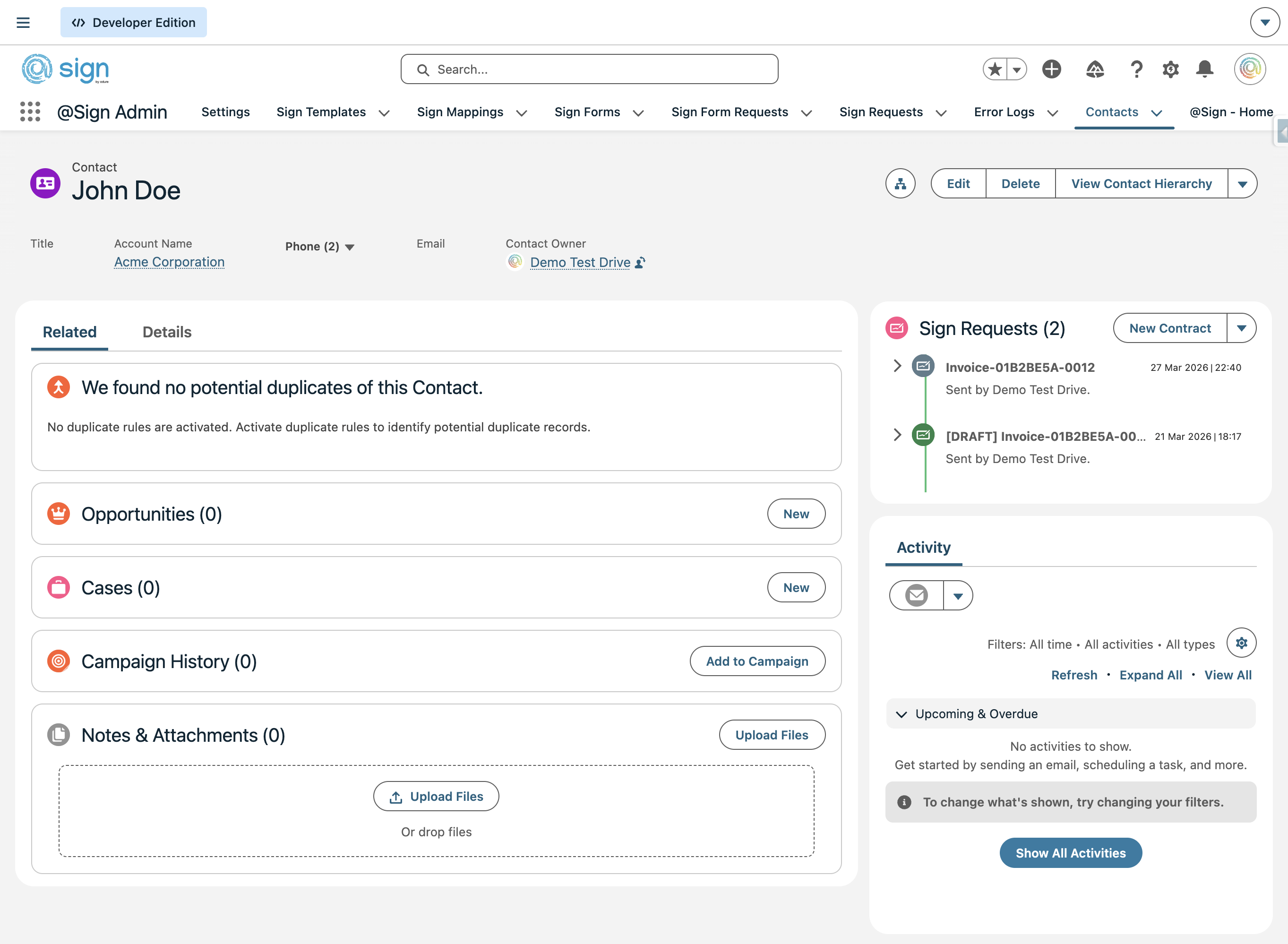
Task: Click the Show All Activities button
Action: [x=1070, y=853]
